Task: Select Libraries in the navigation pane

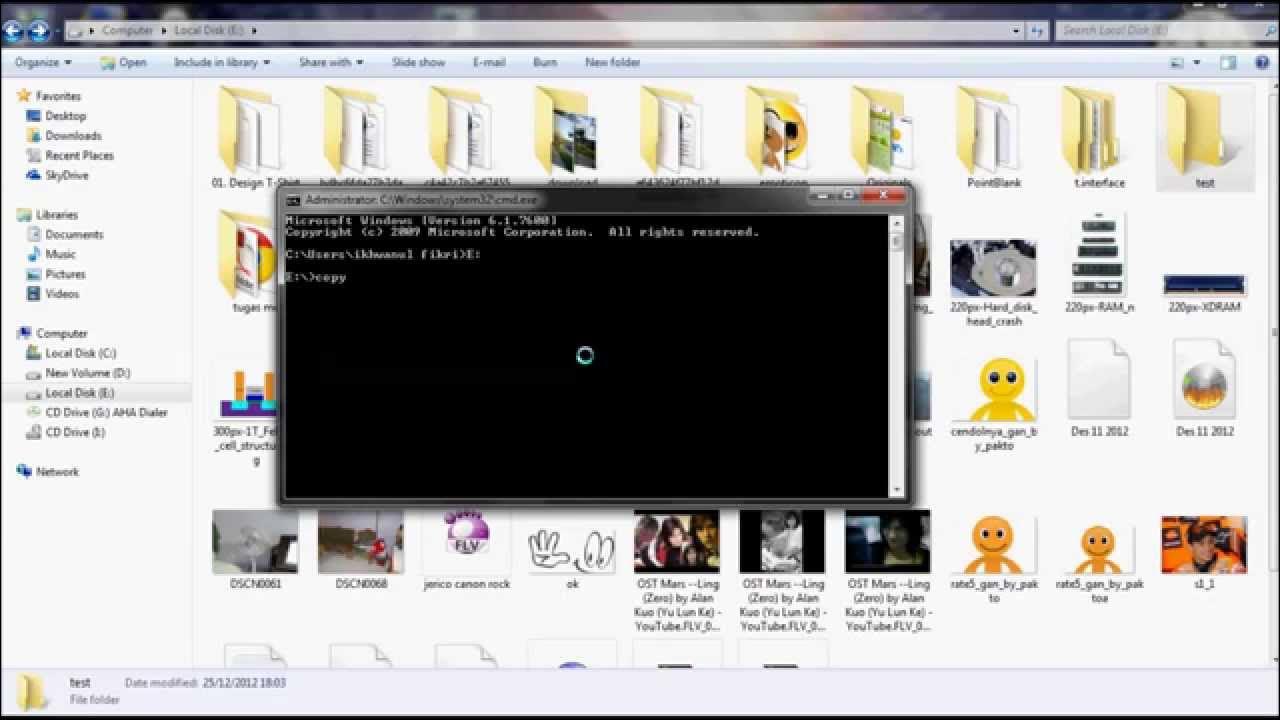Action: coord(56,215)
